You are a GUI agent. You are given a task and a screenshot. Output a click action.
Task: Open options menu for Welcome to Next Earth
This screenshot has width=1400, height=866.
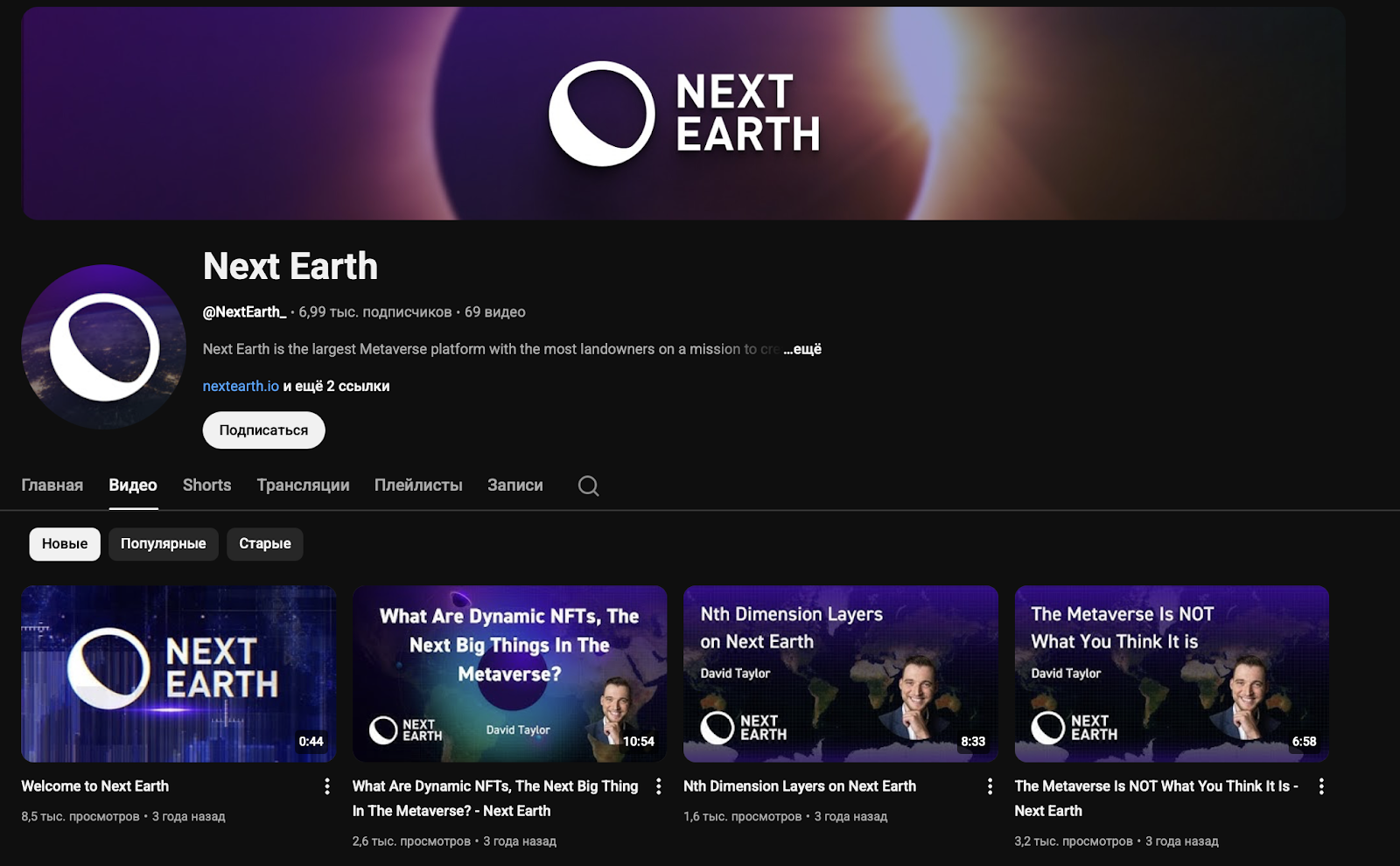click(x=327, y=786)
